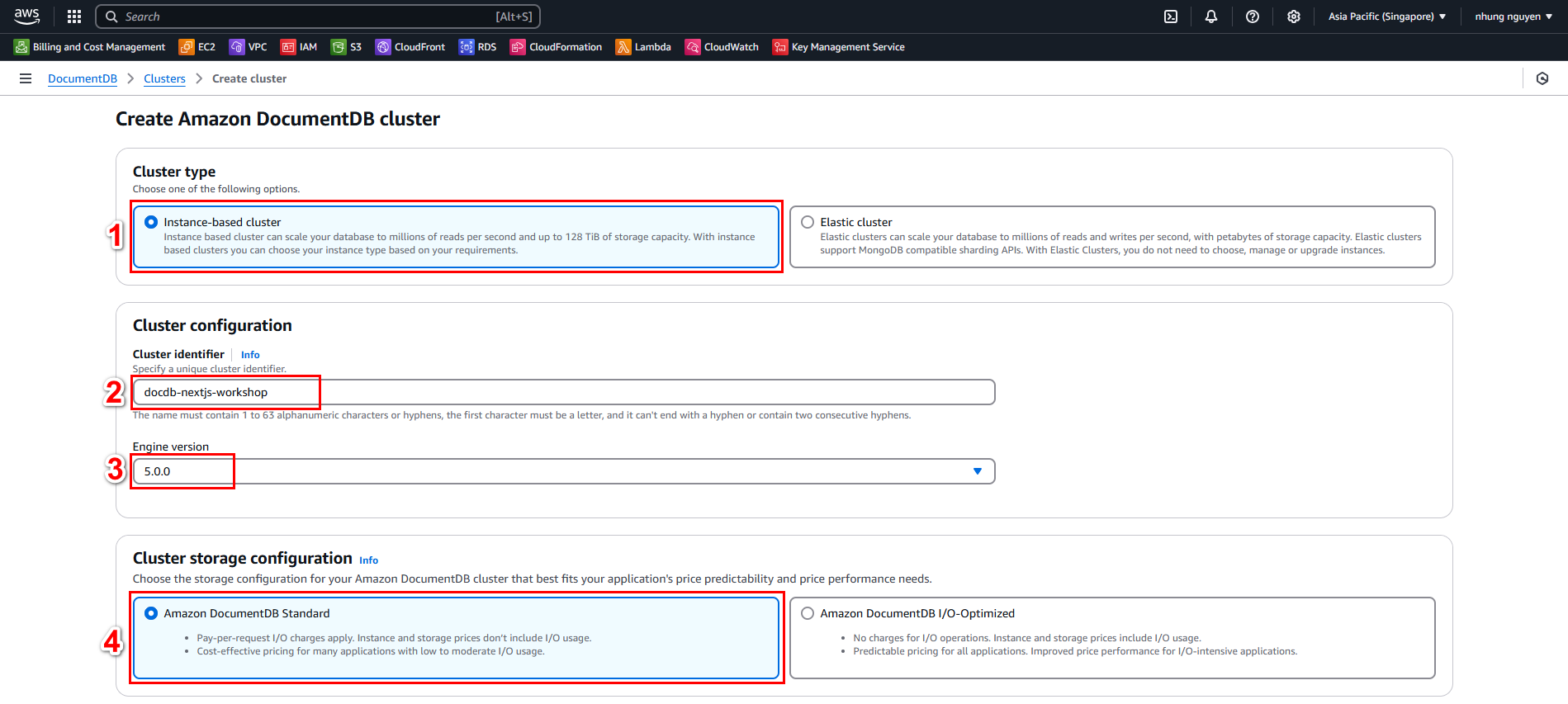Screen dimensions: 1568x704
Task: Click the EC2 service icon
Action: 187,47
